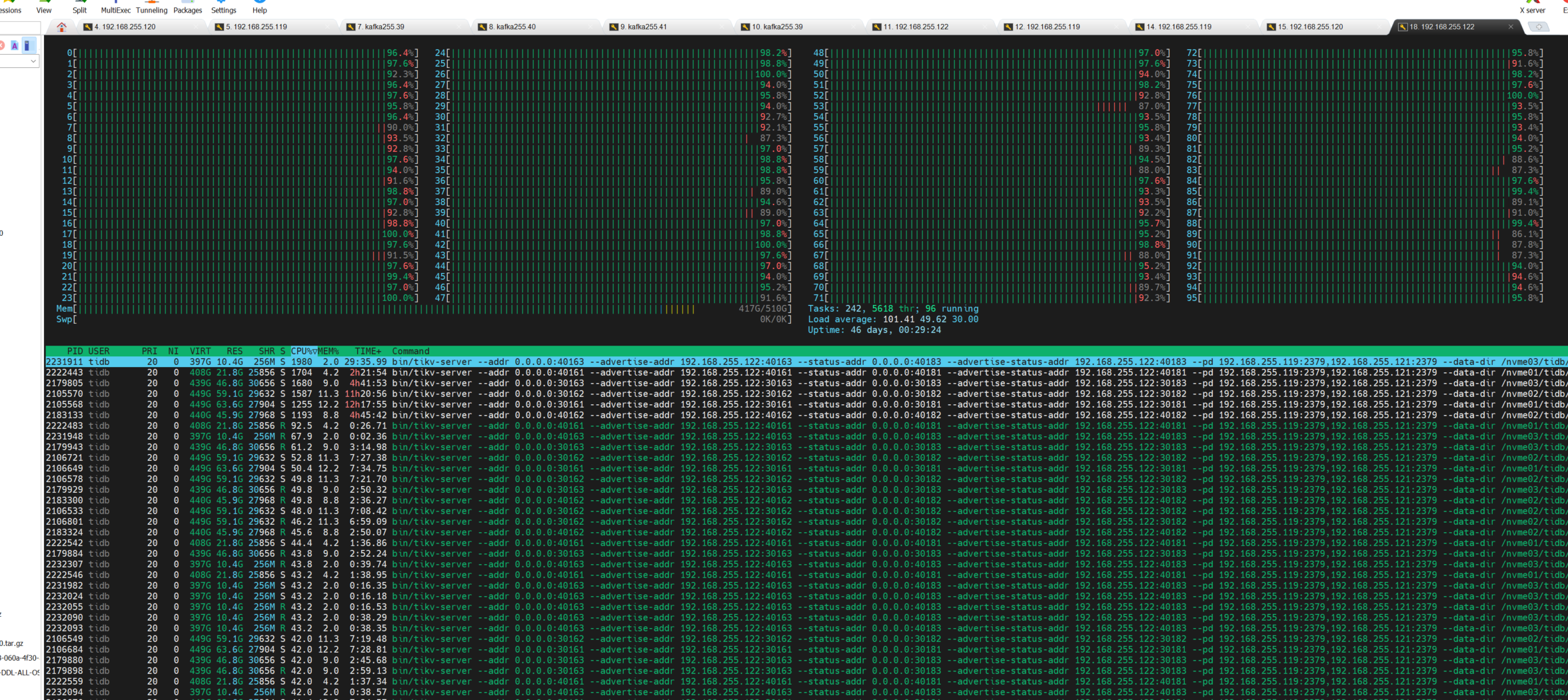Click the CPU 95 usage meter
Image resolution: width=1568 pixels, height=700 pixels.
pos(1365,298)
